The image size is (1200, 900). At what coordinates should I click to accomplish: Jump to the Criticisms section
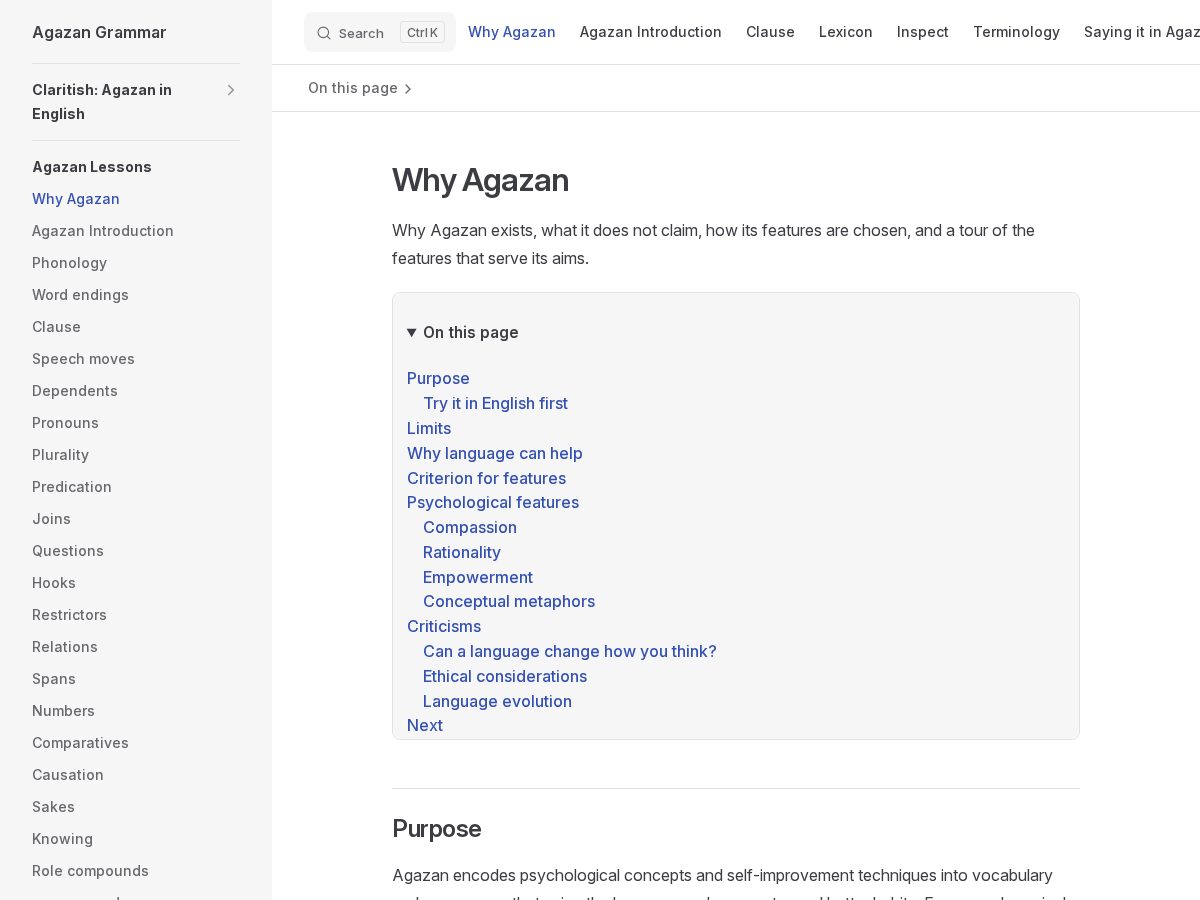[x=444, y=626]
